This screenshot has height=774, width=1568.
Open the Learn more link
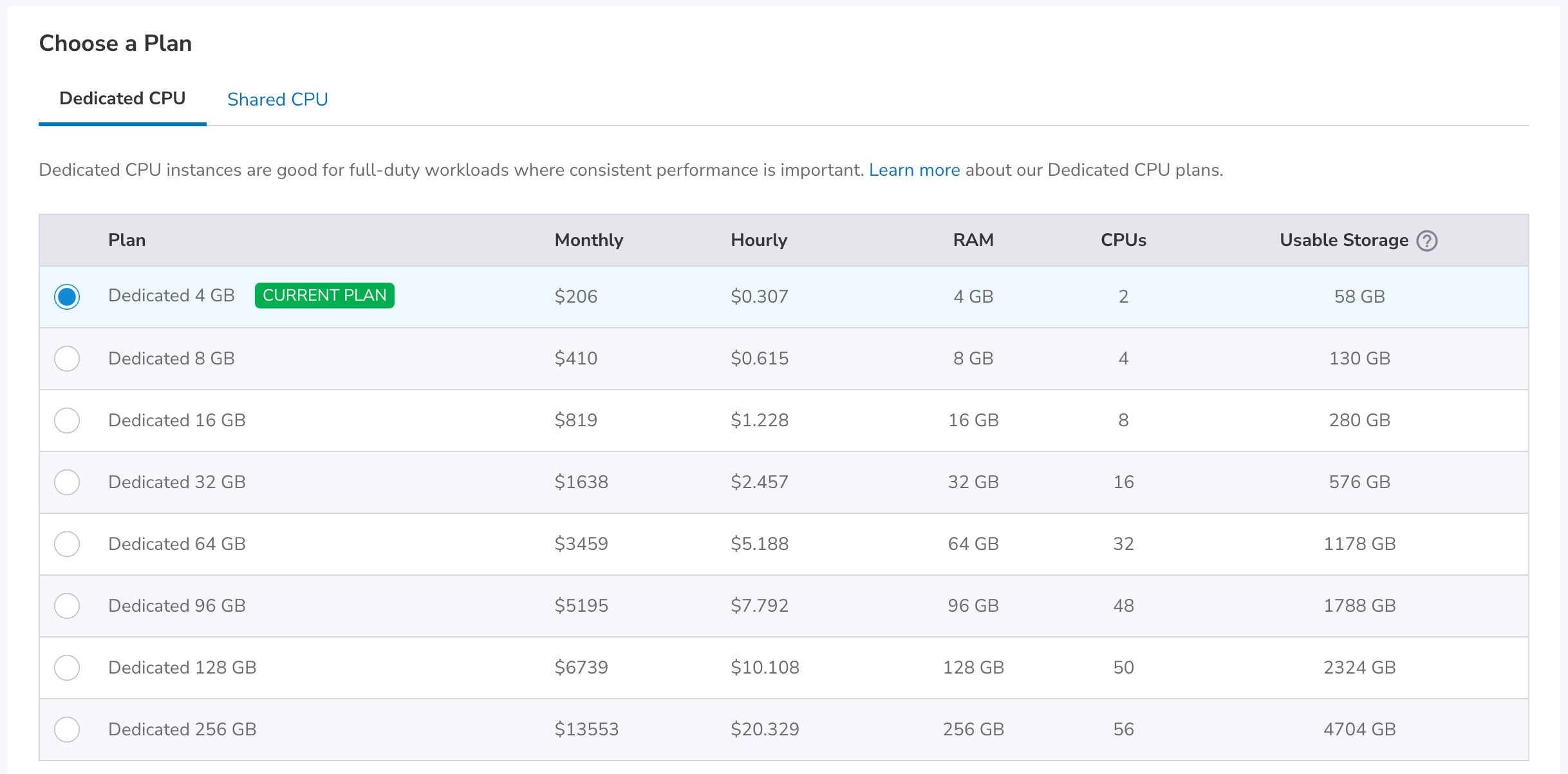[x=914, y=170]
